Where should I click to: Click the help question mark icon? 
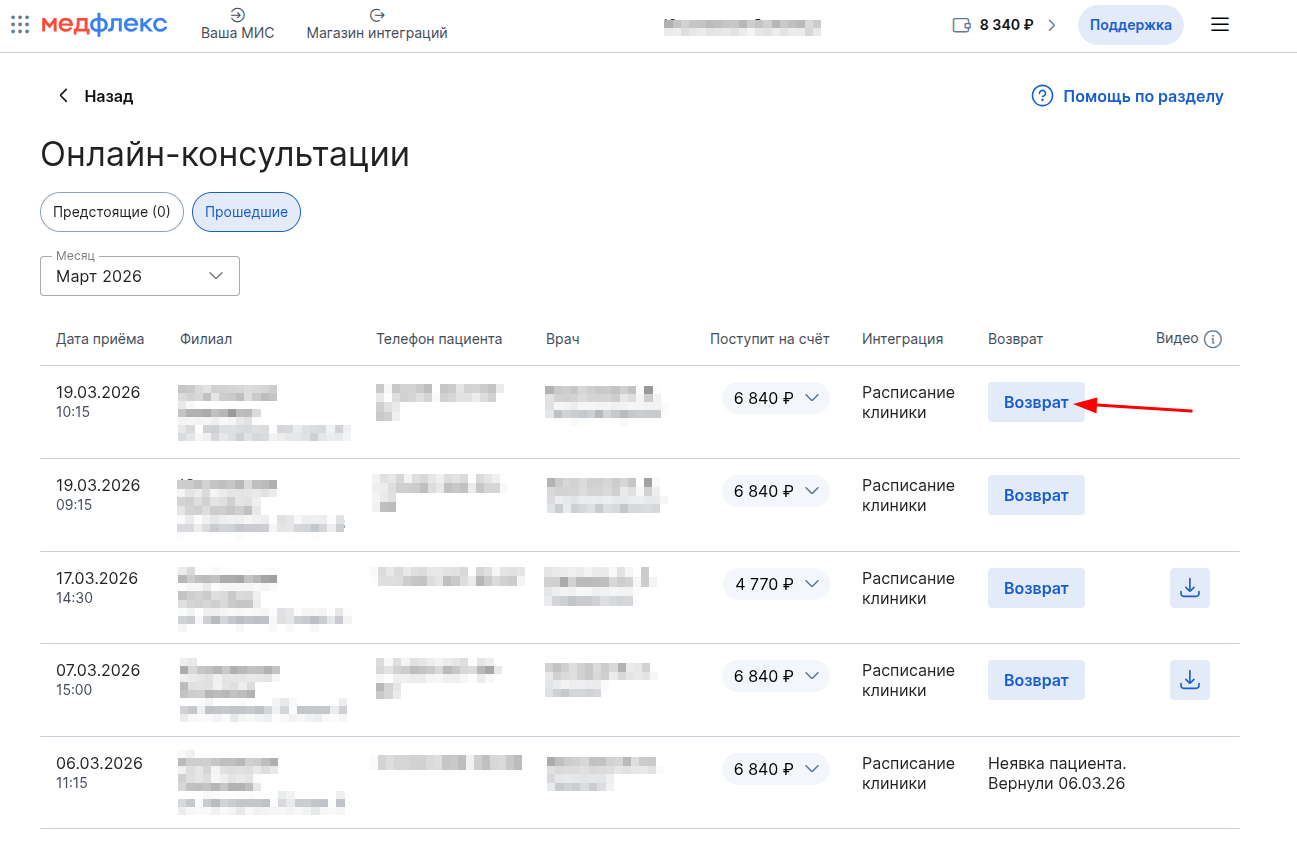click(1042, 96)
